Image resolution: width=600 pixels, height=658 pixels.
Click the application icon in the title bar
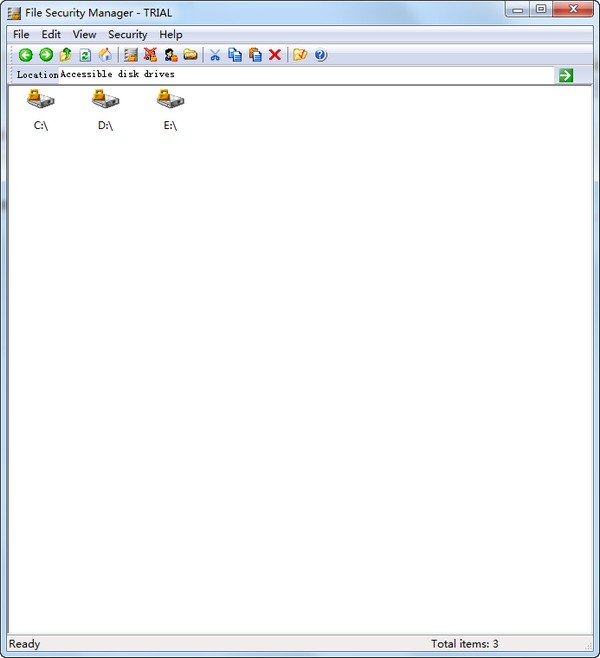coord(14,13)
